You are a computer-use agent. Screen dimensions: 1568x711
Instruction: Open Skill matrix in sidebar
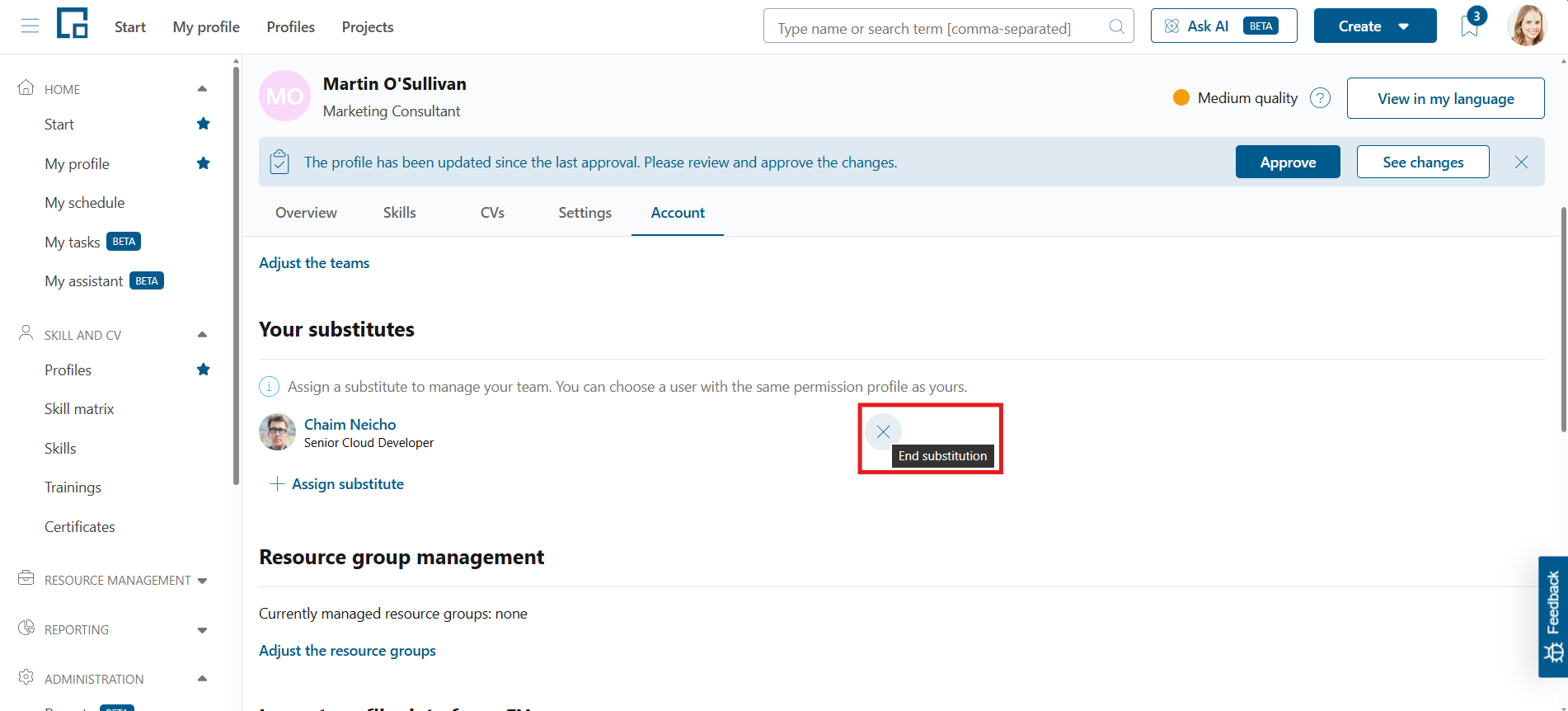click(79, 409)
